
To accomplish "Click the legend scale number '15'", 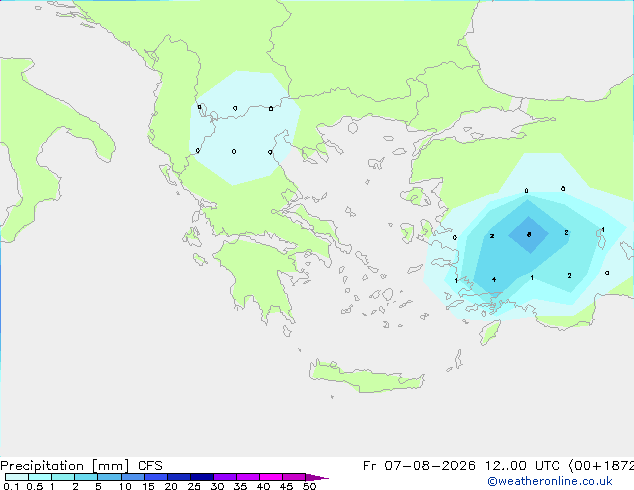I will click(x=148, y=486).
